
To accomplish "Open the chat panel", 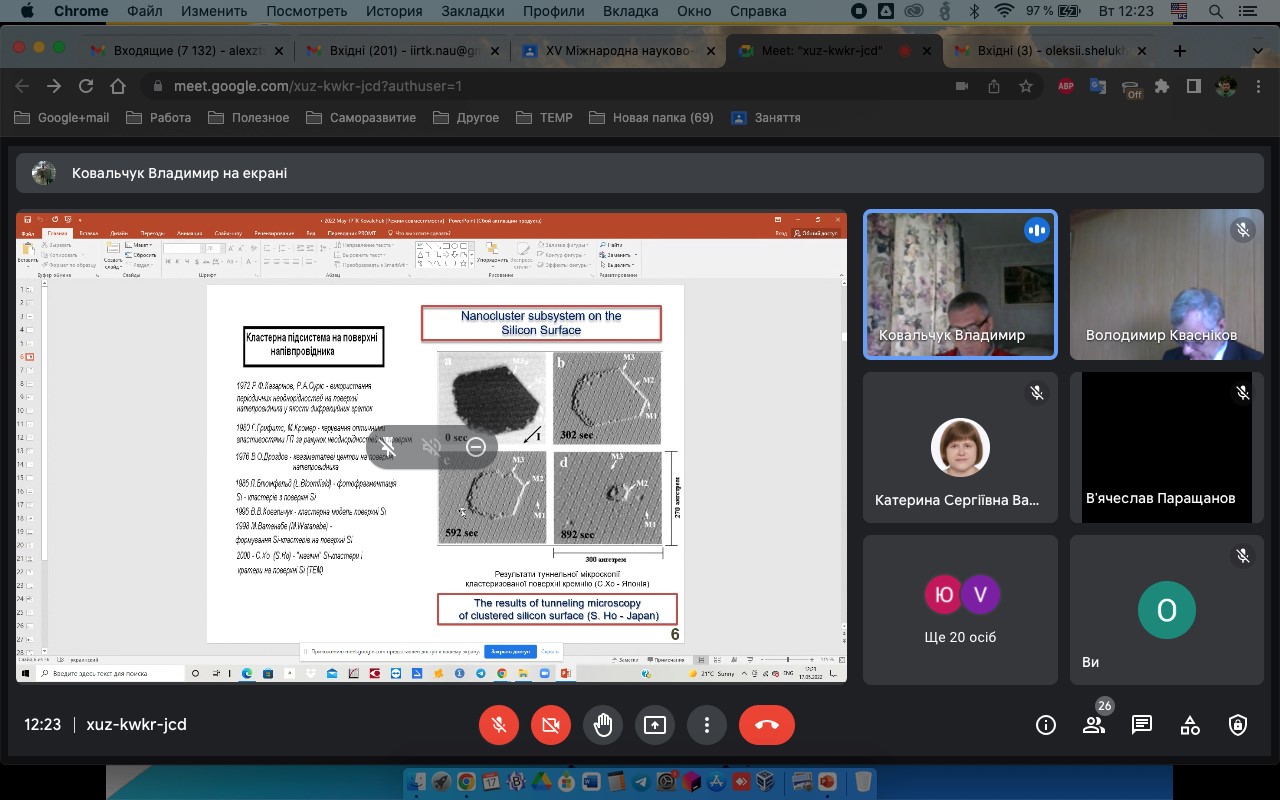I will (x=1142, y=725).
